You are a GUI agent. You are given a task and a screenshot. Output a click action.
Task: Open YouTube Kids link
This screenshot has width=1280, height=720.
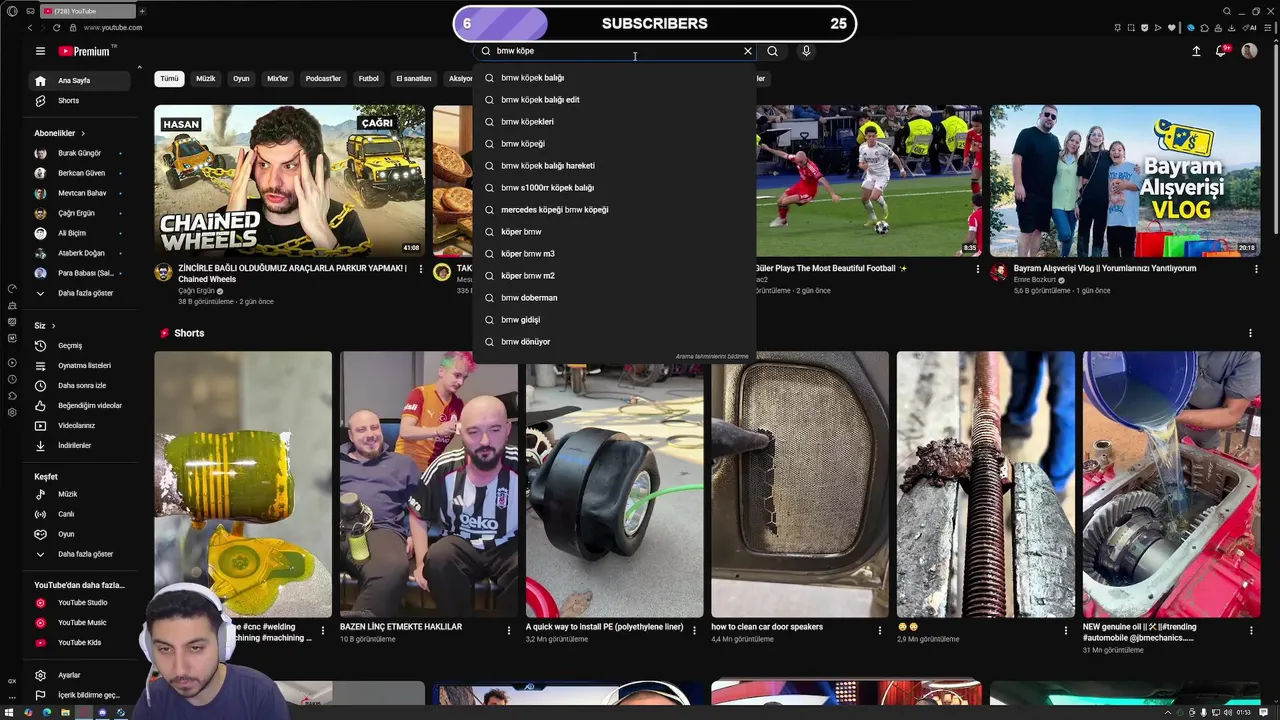click(x=79, y=642)
